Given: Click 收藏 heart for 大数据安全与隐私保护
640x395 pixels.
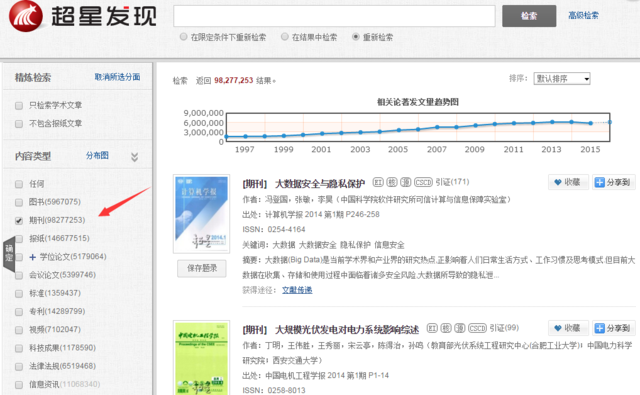Looking at the screenshot, I should pyautogui.click(x=568, y=182).
